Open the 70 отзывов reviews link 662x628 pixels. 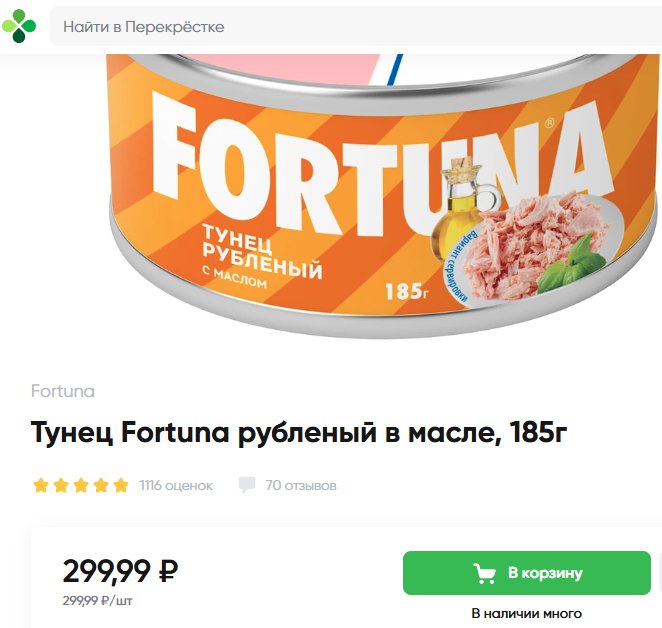point(301,485)
